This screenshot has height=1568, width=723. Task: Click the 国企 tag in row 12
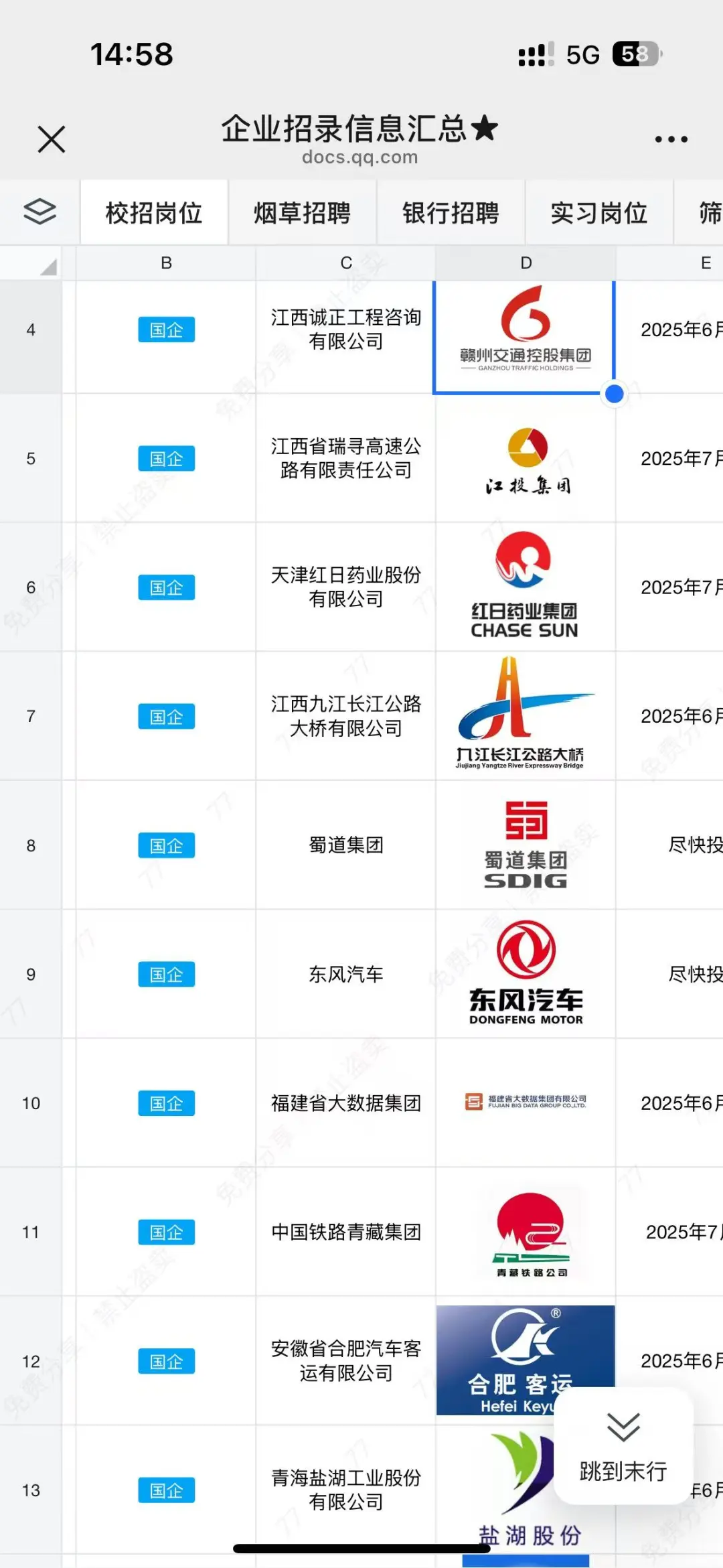166,1361
